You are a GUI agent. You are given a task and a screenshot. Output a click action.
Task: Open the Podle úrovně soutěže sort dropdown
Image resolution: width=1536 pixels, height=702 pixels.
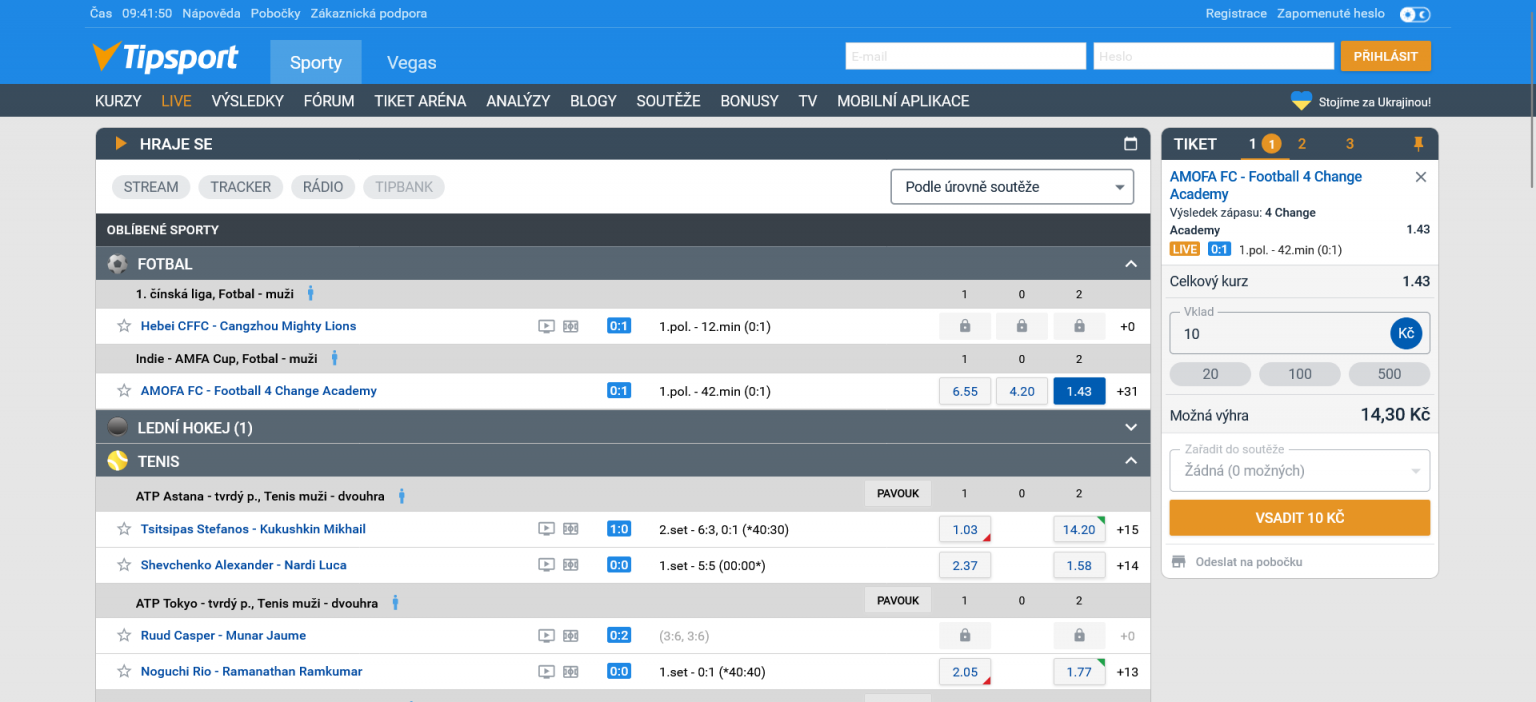click(1011, 187)
